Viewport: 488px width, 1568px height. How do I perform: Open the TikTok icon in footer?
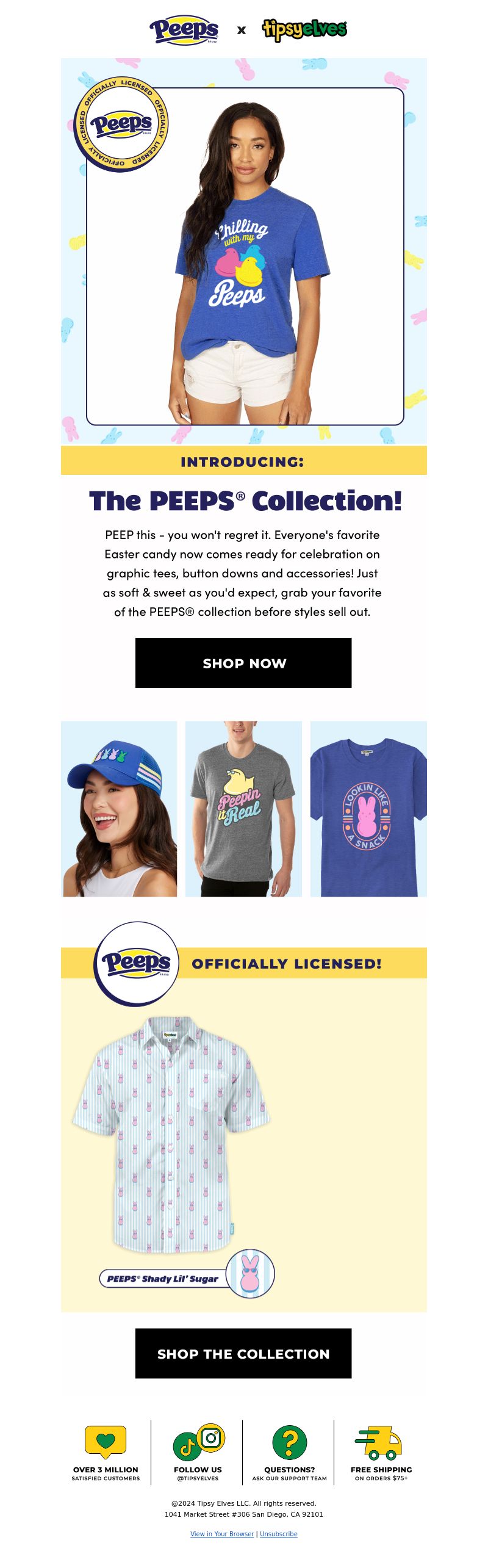[x=187, y=1447]
